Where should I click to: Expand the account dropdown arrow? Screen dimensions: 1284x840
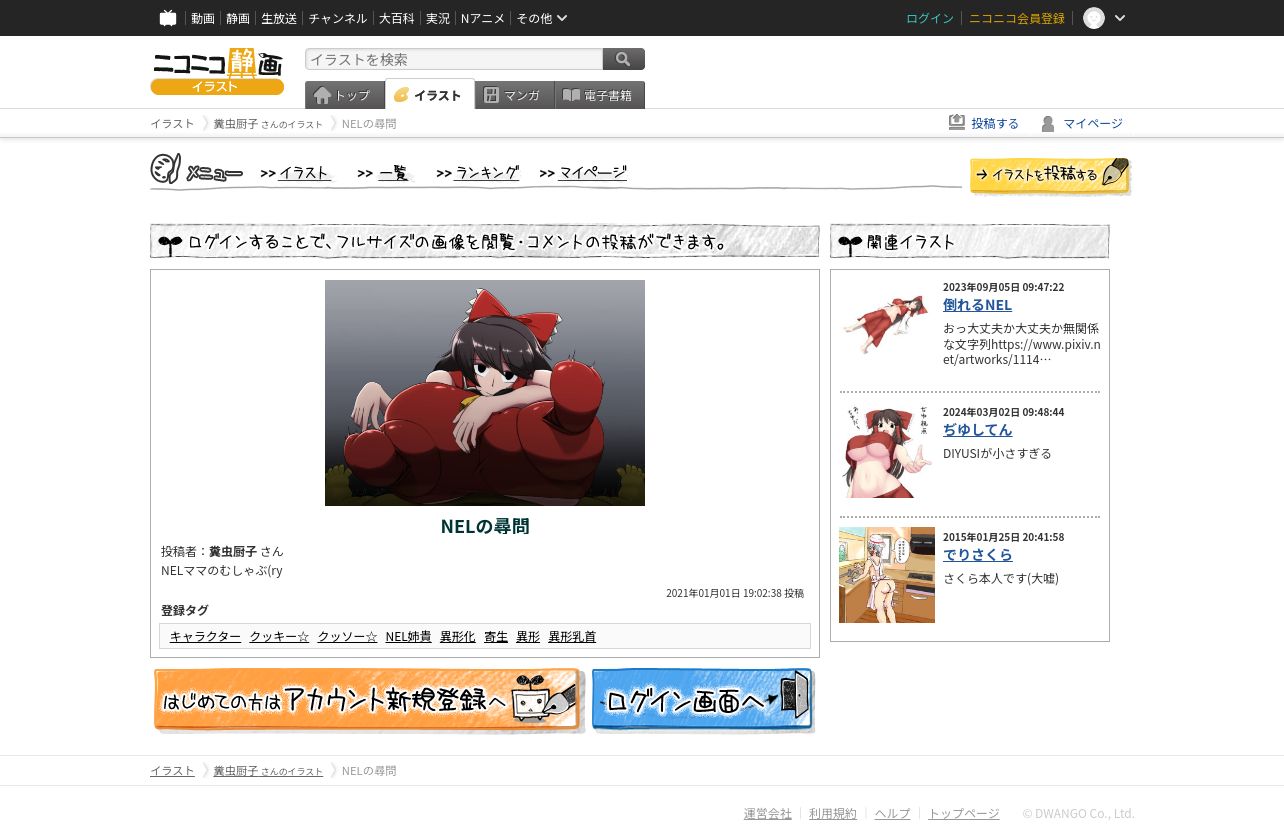click(x=1120, y=18)
